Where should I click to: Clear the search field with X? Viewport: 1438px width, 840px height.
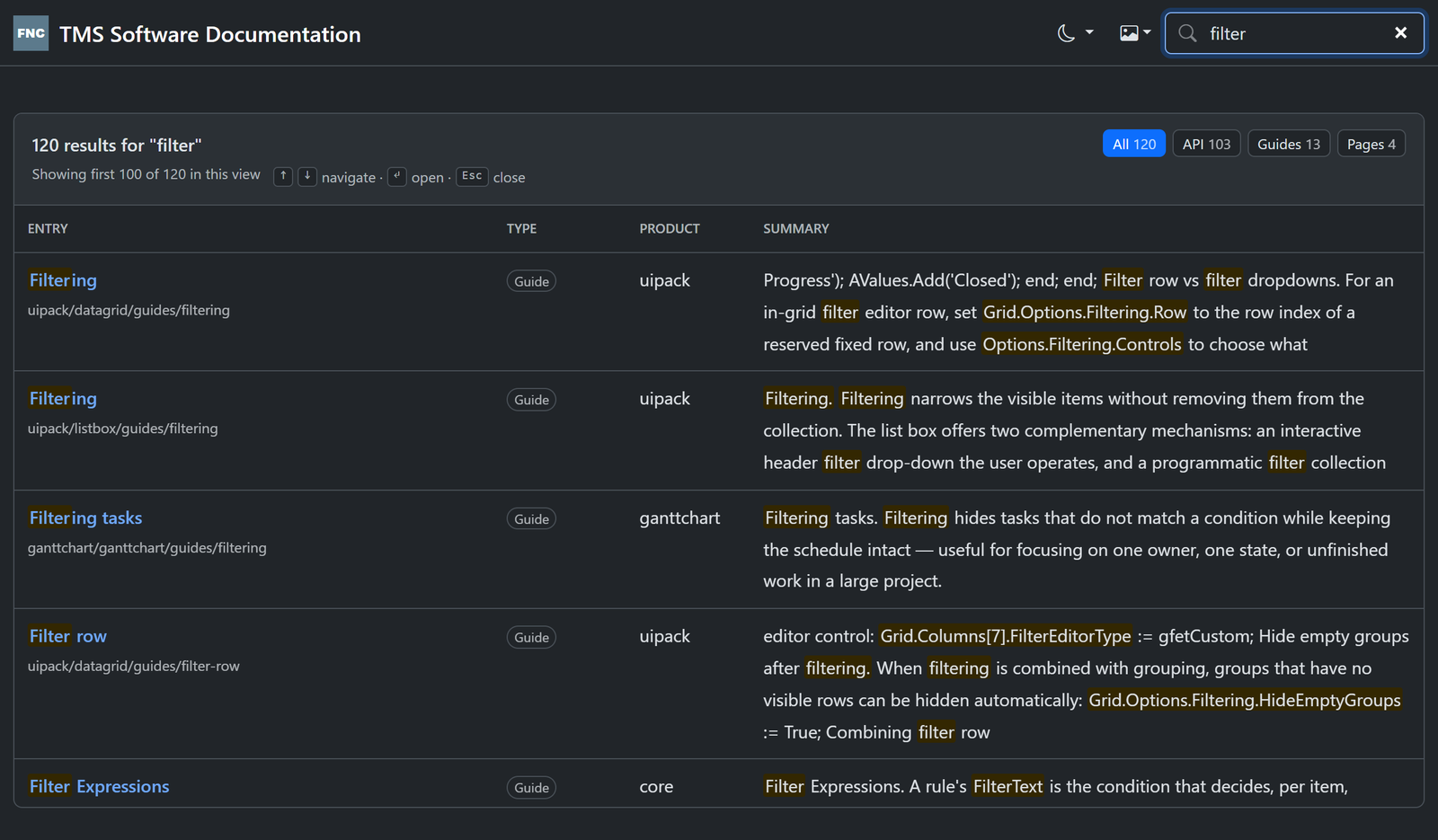click(x=1400, y=33)
